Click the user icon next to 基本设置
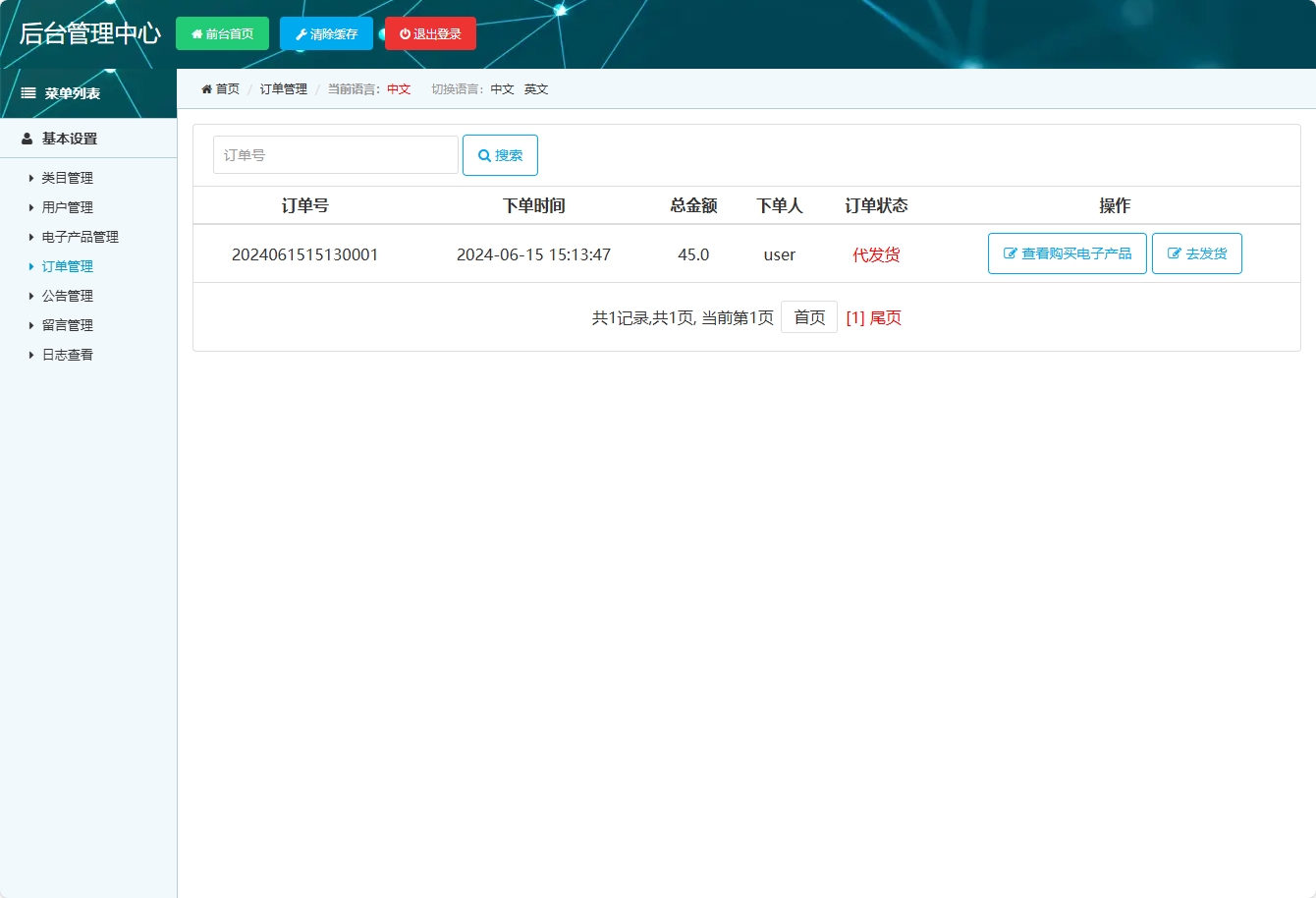This screenshot has height=898, width=1316. click(26, 138)
